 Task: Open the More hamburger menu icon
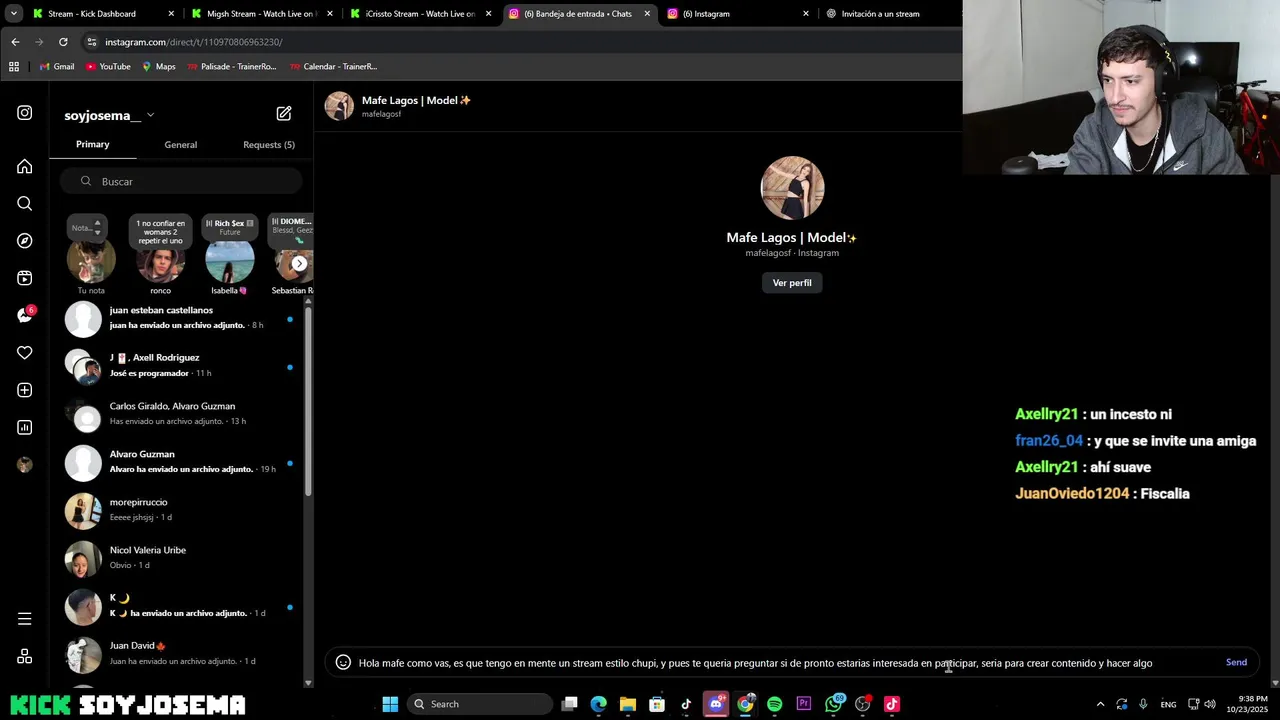24,619
